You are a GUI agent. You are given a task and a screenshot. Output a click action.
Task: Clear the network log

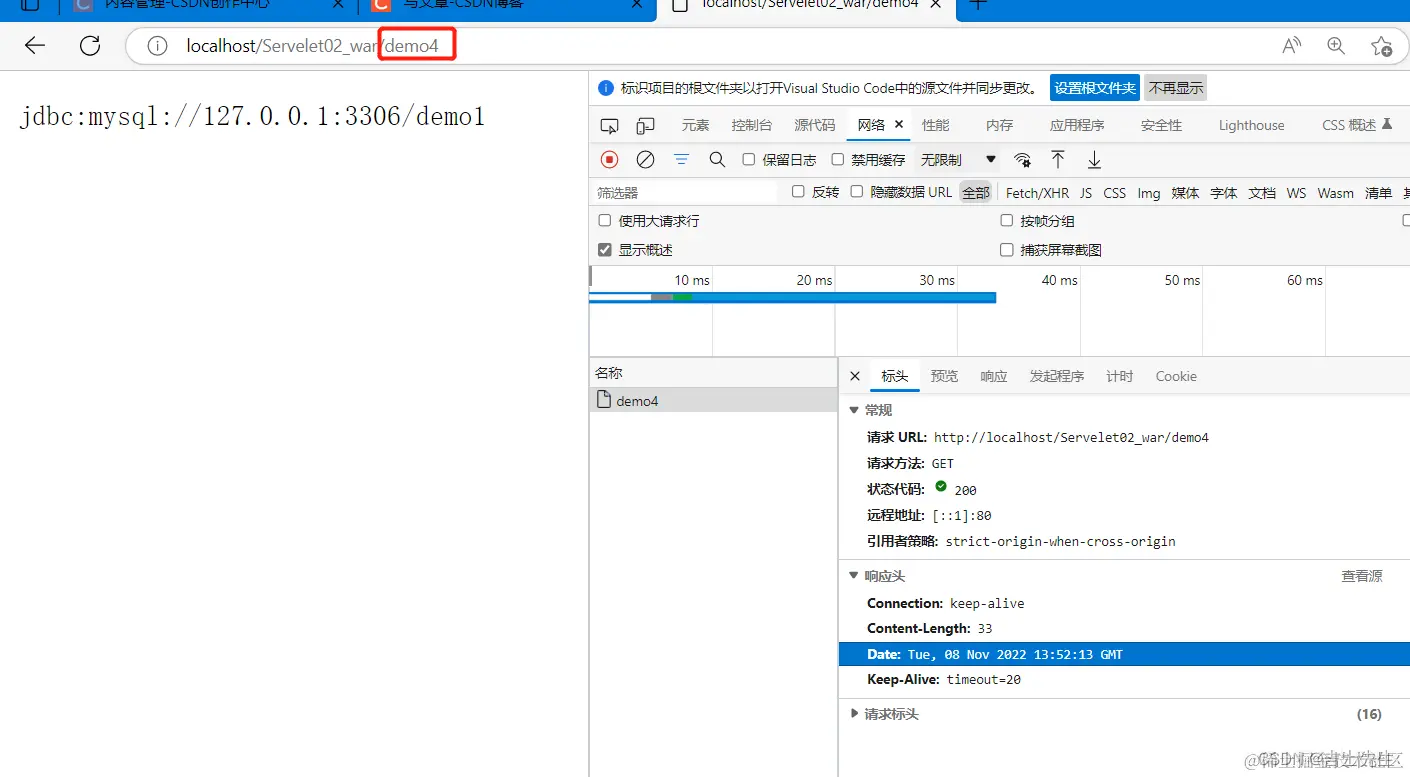coord(646,159)
